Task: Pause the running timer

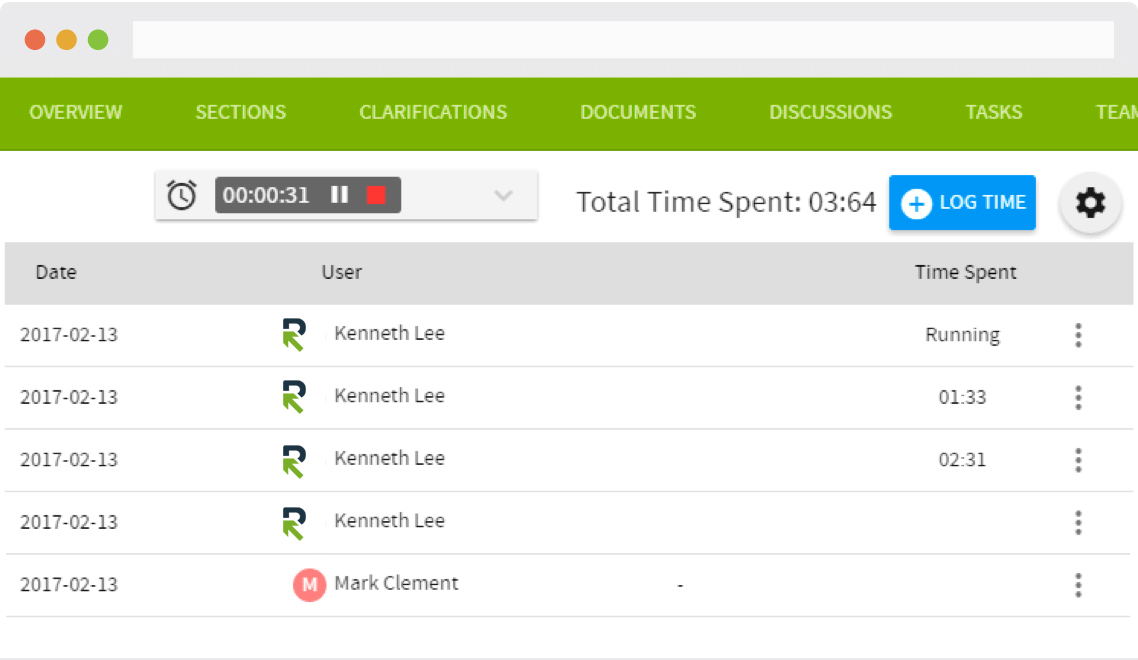Action: (x=340, y=195)
